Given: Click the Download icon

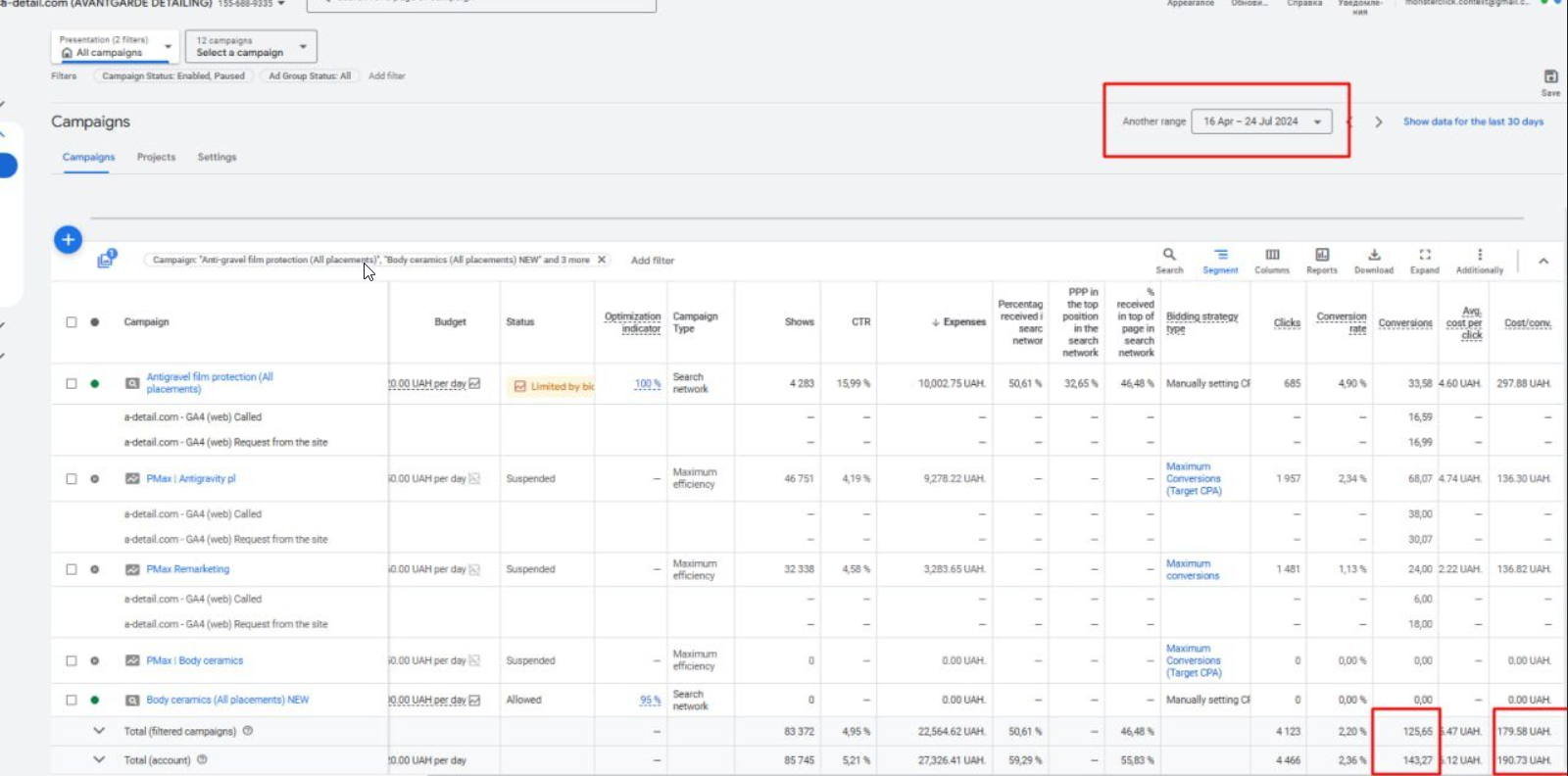Looking at the screenshot, I should coord(1374,256).
